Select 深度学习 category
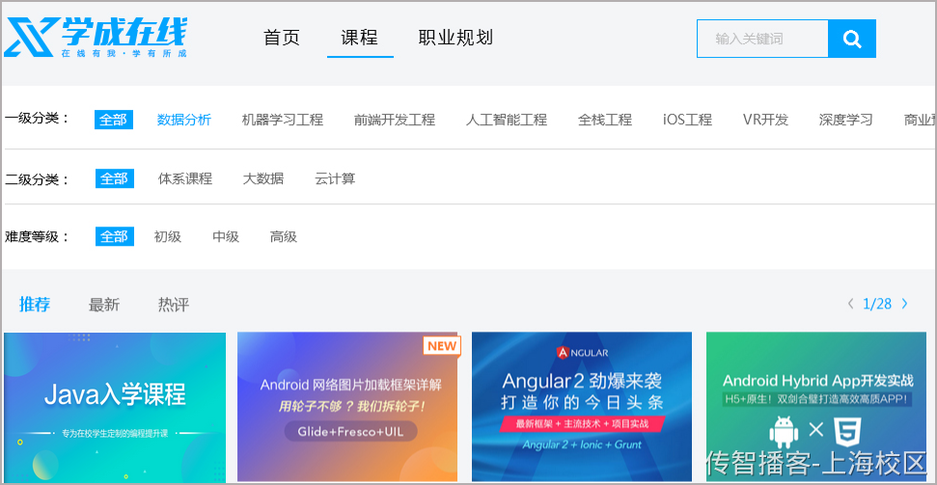Viewport: 937px width, 485px height. coord(846,119)
